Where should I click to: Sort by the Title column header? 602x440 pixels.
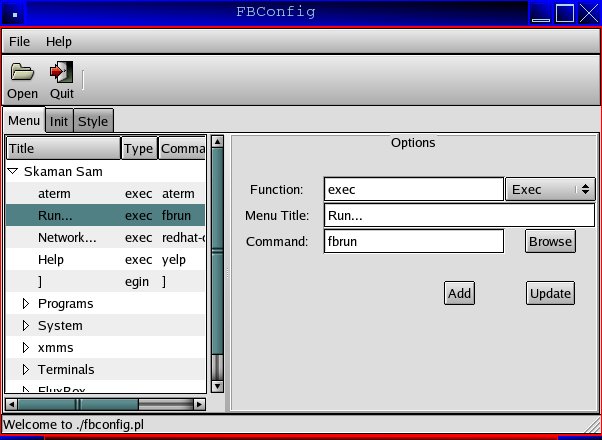63,148
